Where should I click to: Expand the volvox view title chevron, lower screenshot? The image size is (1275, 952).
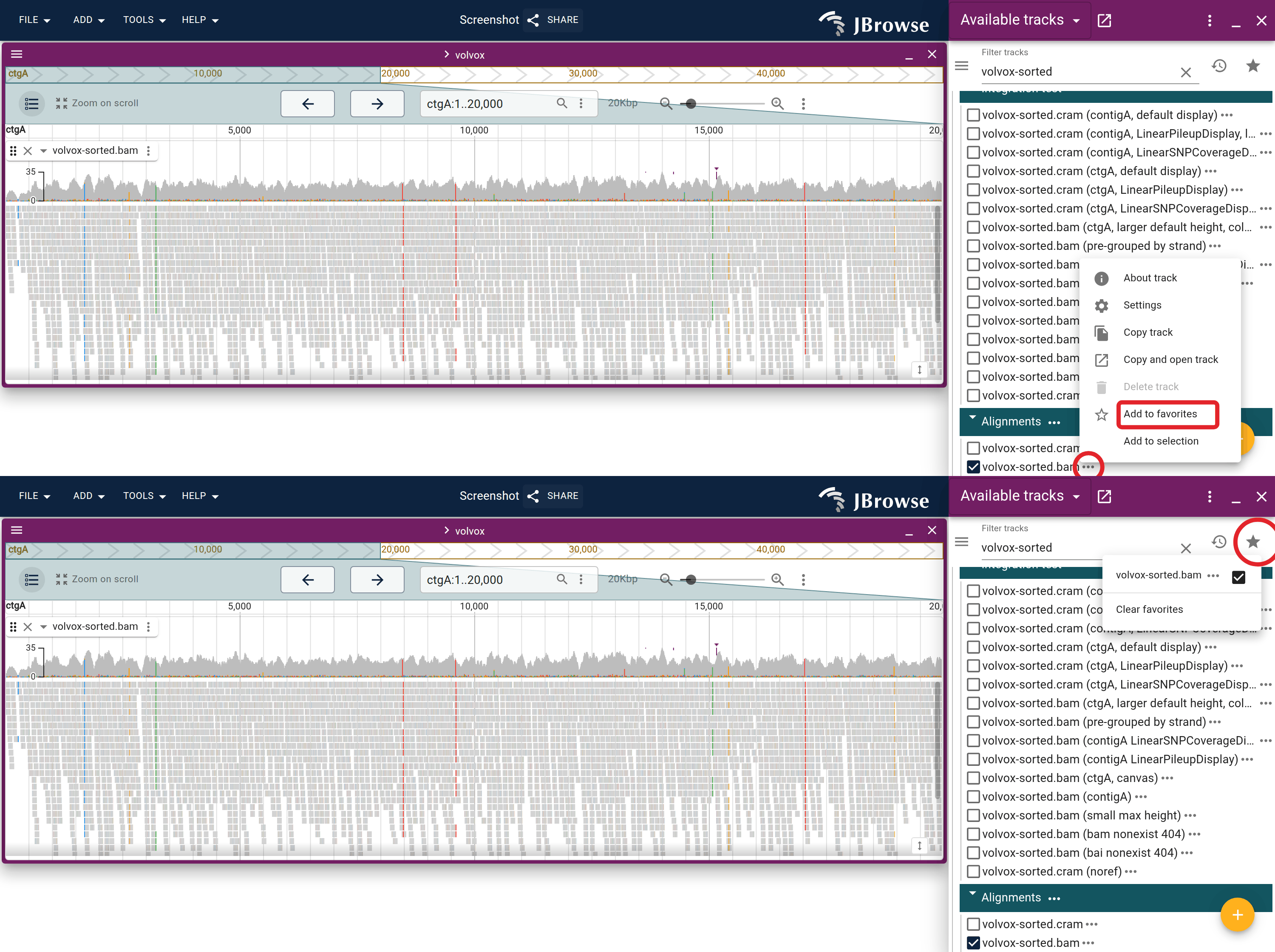pyautogui.click(x=447, y=530)
